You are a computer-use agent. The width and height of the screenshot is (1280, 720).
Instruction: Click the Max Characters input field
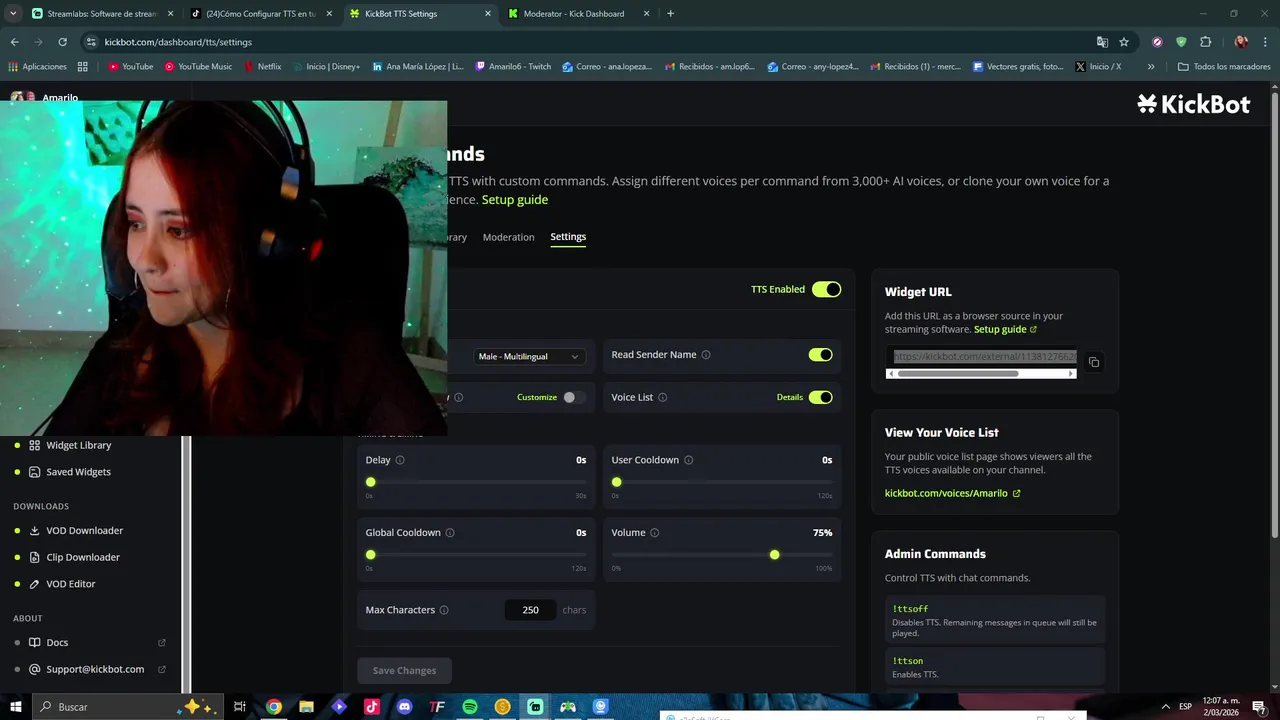pos(530,610)
